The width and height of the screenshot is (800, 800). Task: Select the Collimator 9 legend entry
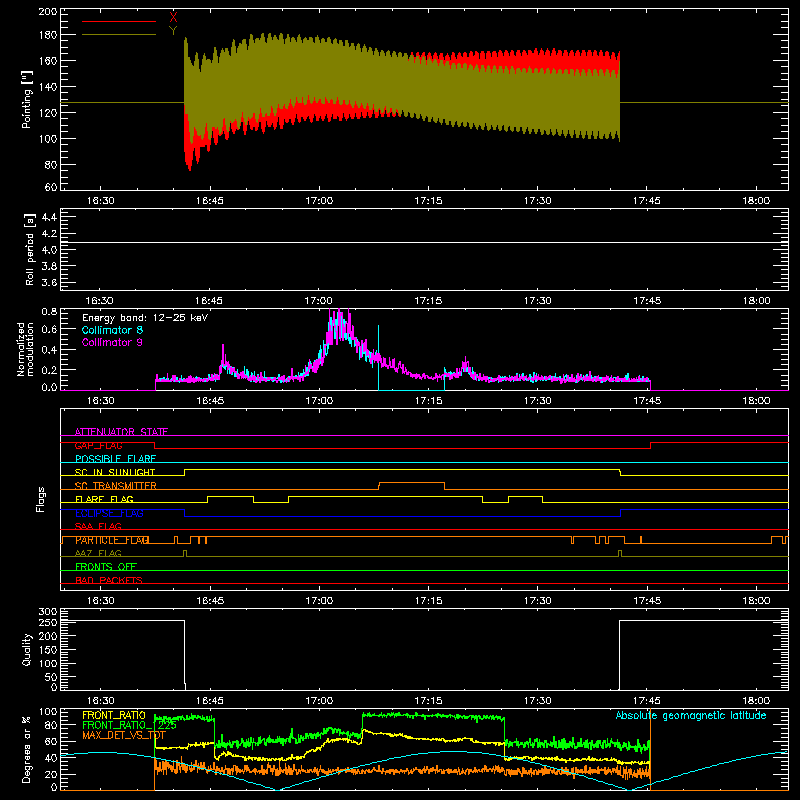click(x=112, y=342)
